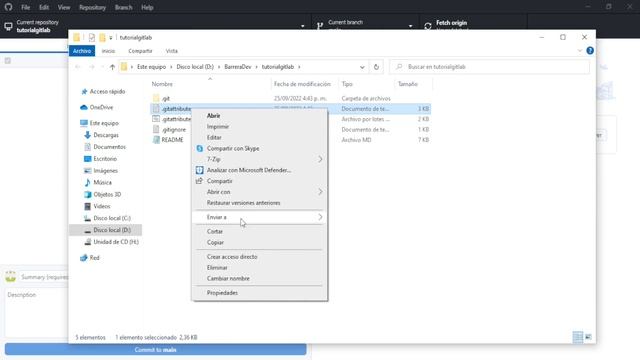Viewport: 640px width, 360px height.
Task: Click the Explorer help question-mark icon
Action: coord(590,51)
